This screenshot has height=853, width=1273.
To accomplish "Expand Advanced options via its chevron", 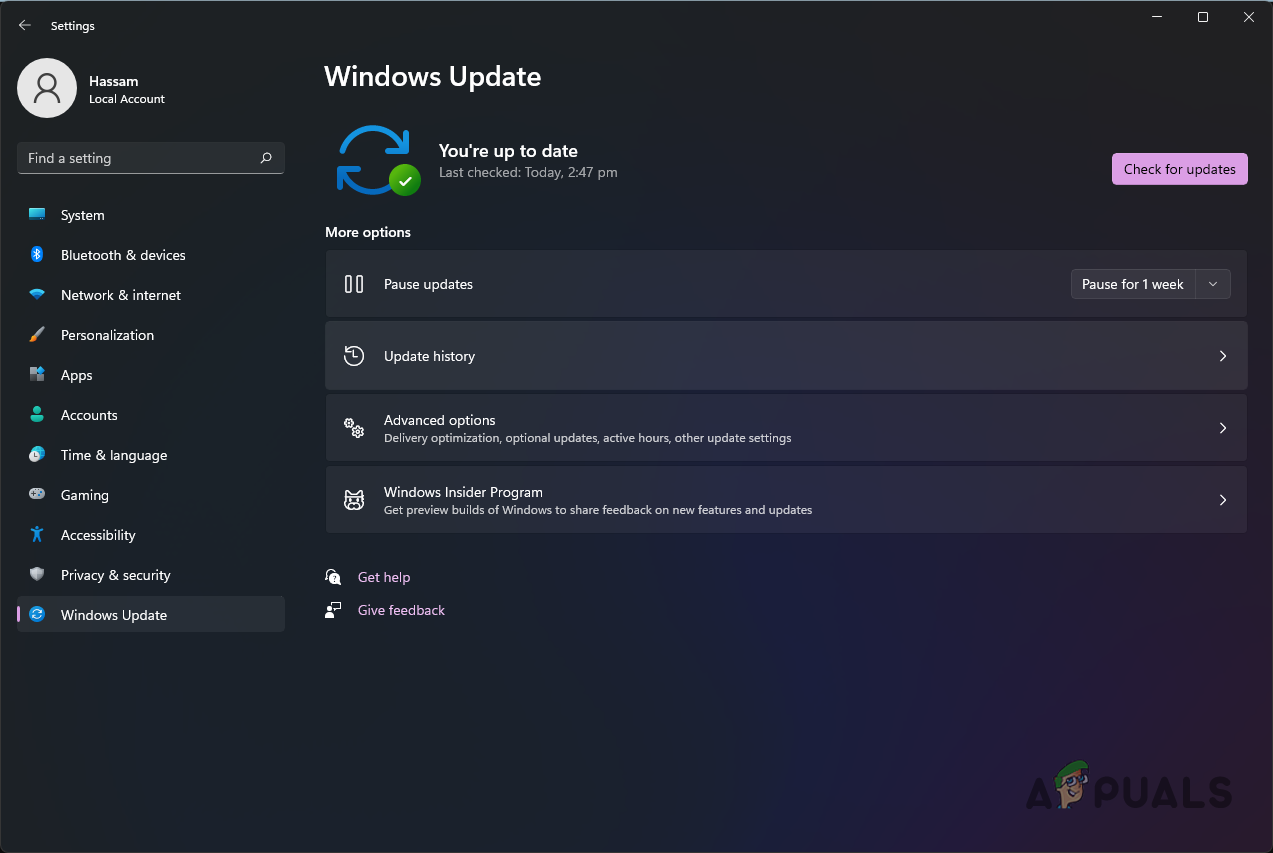I will click(1222, 428).
